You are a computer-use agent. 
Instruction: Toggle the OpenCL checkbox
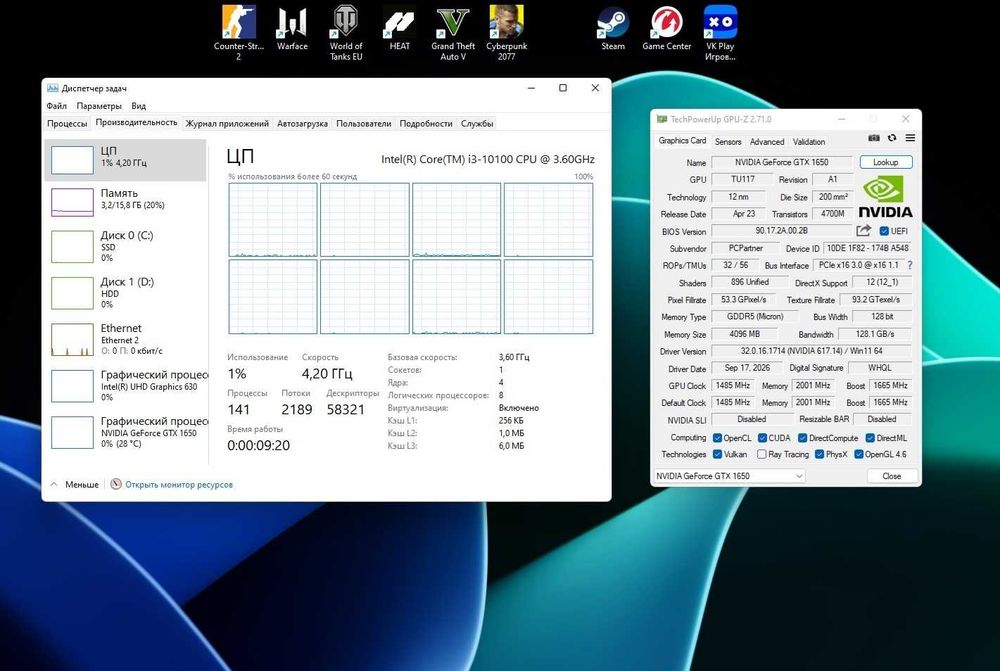pos(717,438)
